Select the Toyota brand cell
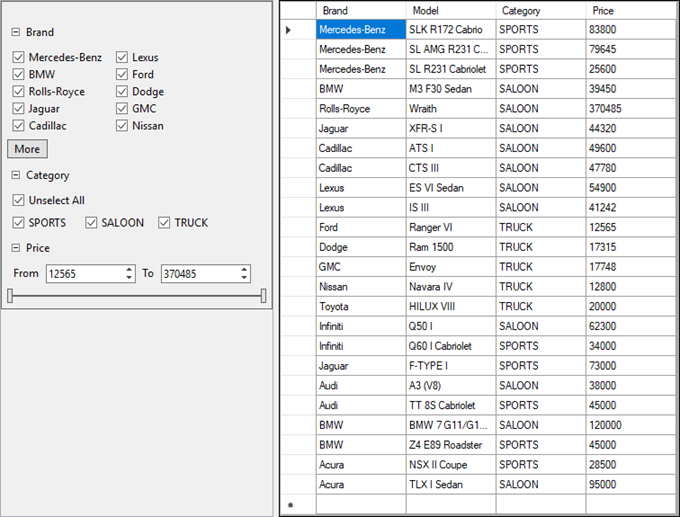The height and width of the screenshot is (517, 680). 361,307
